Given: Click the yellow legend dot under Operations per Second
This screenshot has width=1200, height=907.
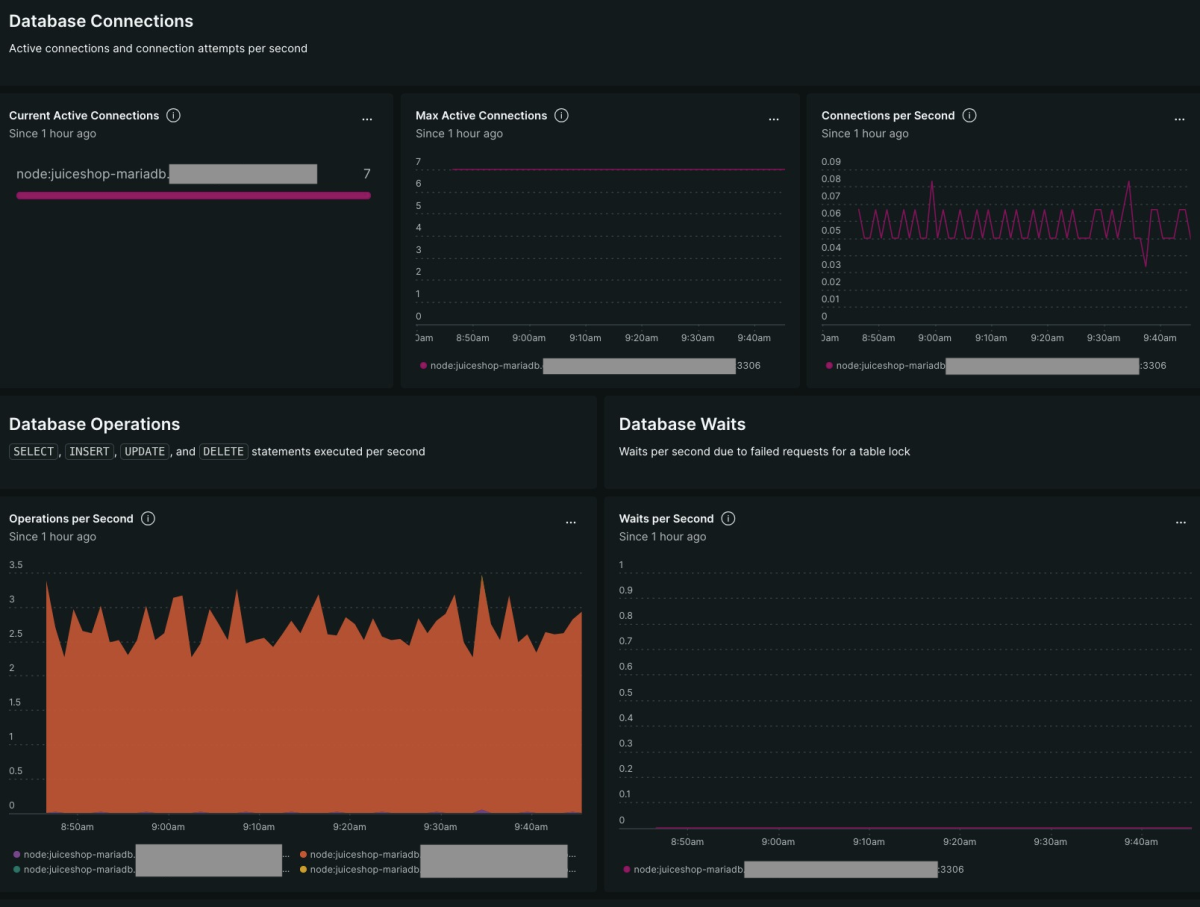Looking at the screenshot, I should click(305, 869).
